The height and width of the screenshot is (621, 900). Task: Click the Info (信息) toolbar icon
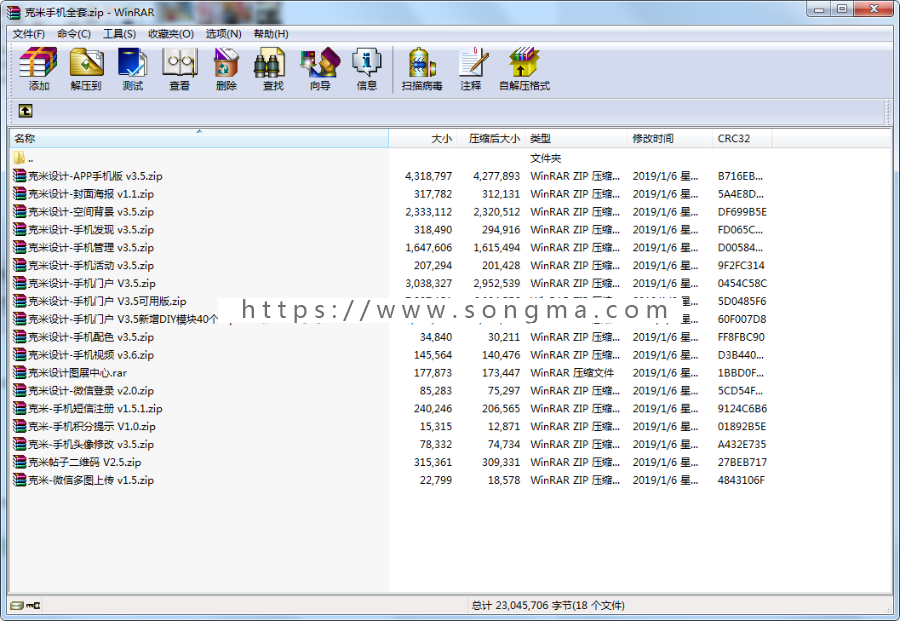coord(367,63)
